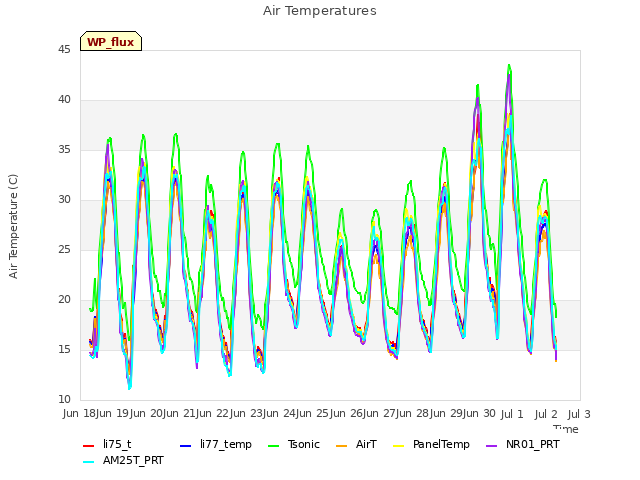Click the li77_temp blue legend swatch
This screenshot has height=480, width=640.
pos(185,446)
